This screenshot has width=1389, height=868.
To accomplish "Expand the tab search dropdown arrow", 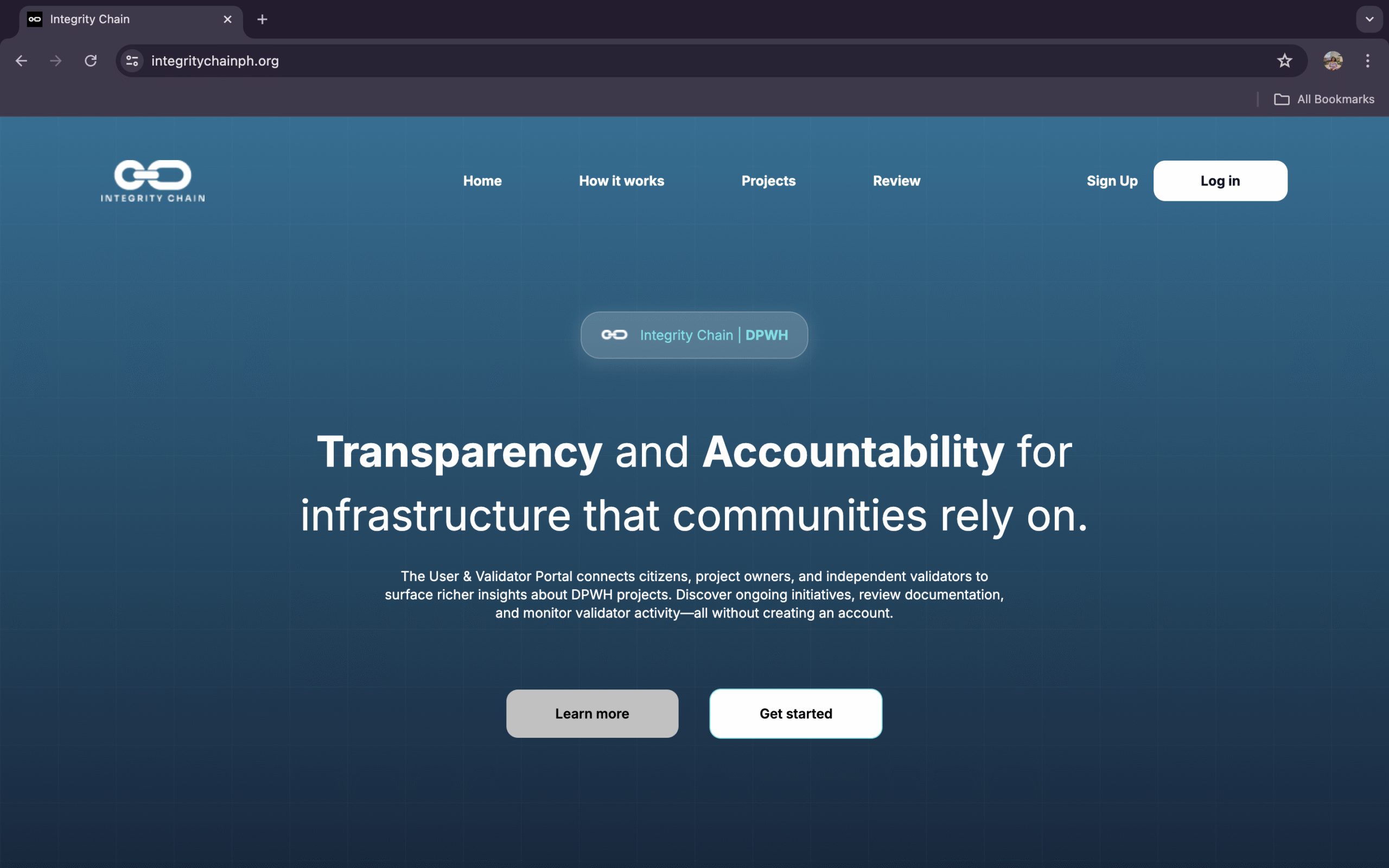I will (1369, 20).
